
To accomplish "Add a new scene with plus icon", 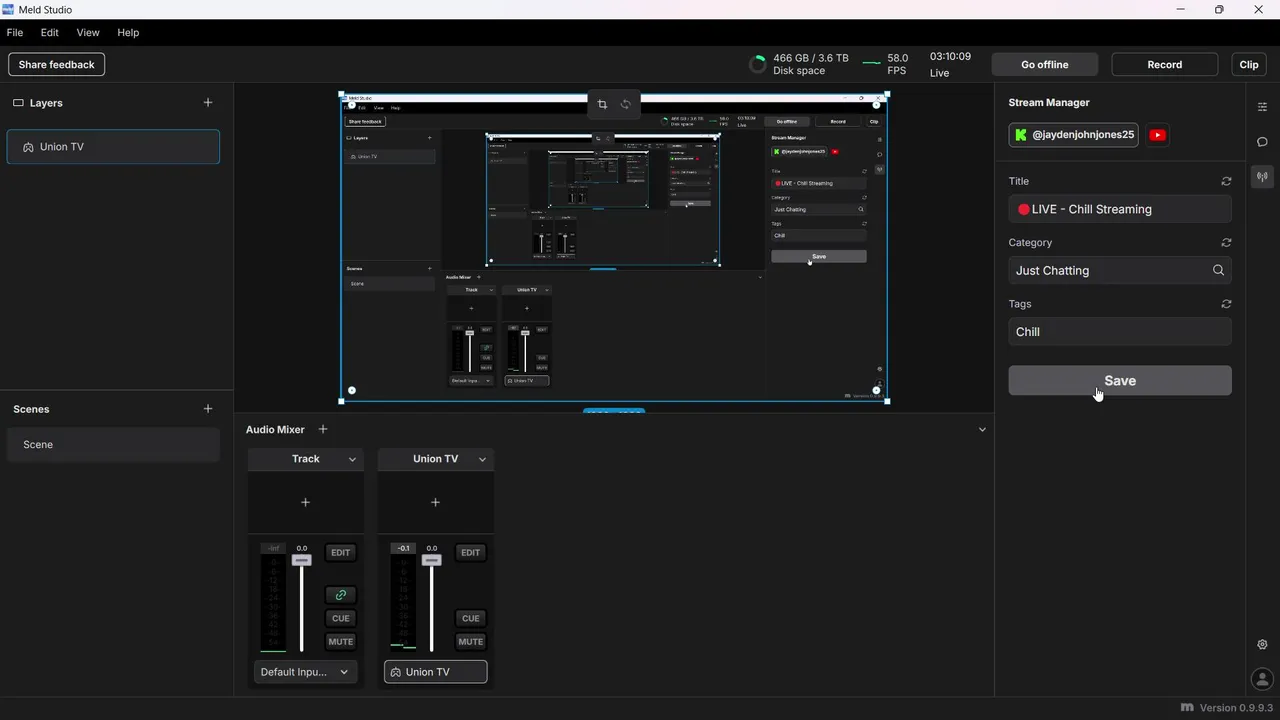I will click(x=208, y=409).
